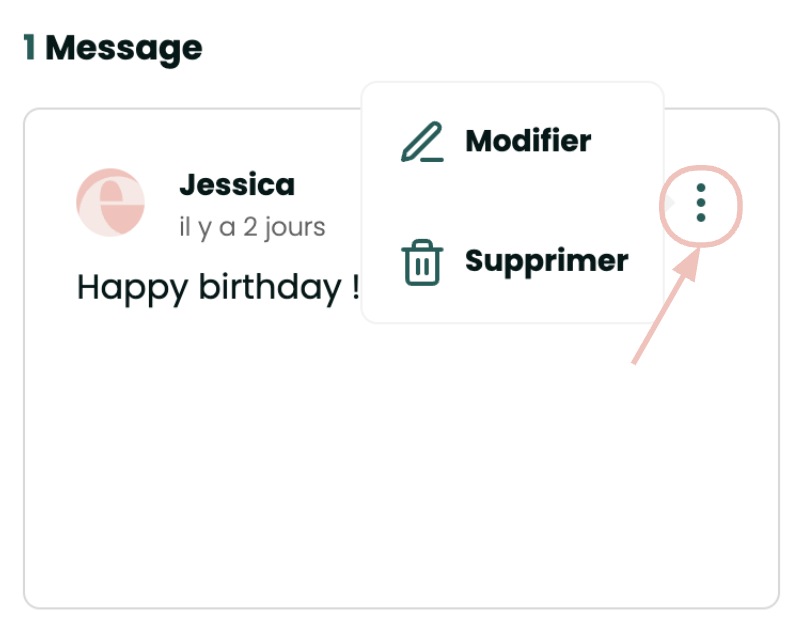790x624 pixels.
Task: Click the word "jours" in the timestamp
Action: click(297, 227)
